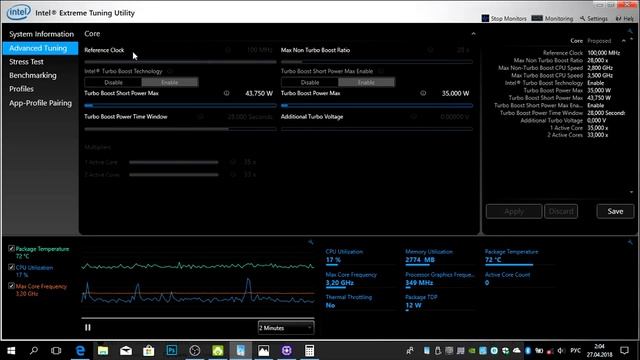Click info icon next to Reference Clock

tap(228, 50)
